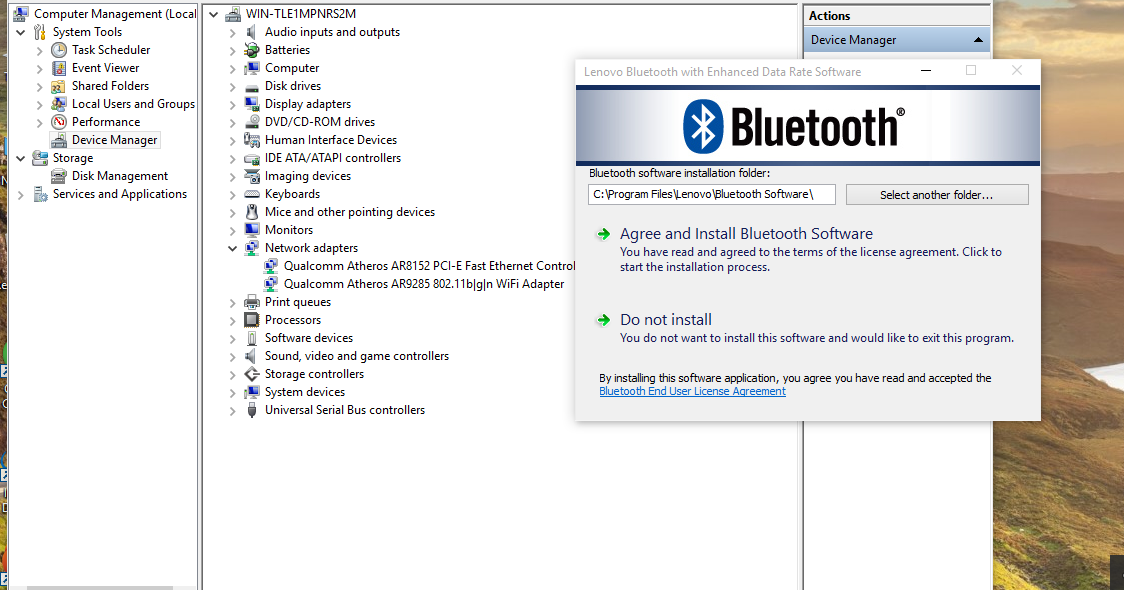
Task: Select Sound, video and game controllers label
Action: click(x=357, y=356)
